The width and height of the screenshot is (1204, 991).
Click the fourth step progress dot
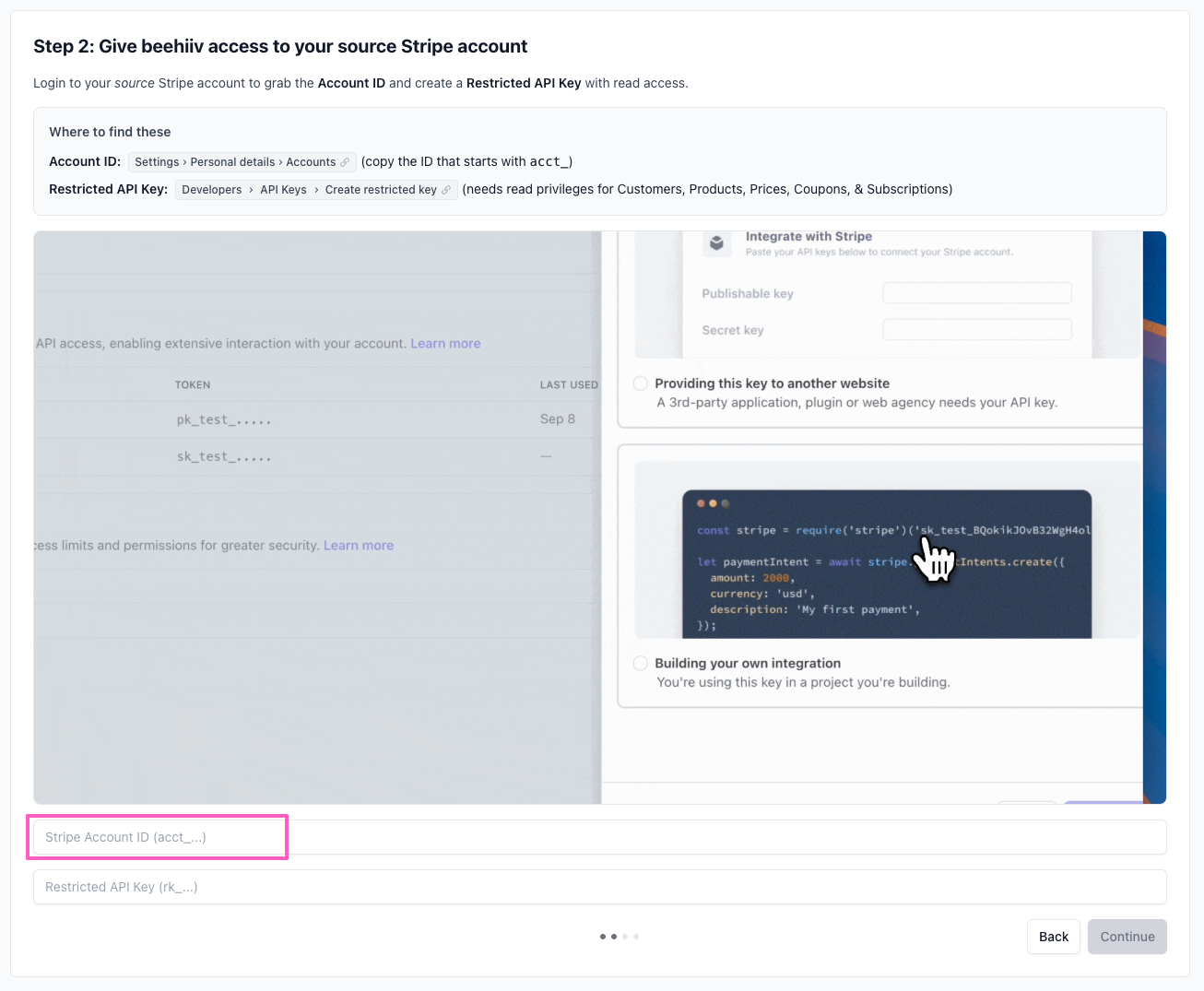(x=636, y=937)
